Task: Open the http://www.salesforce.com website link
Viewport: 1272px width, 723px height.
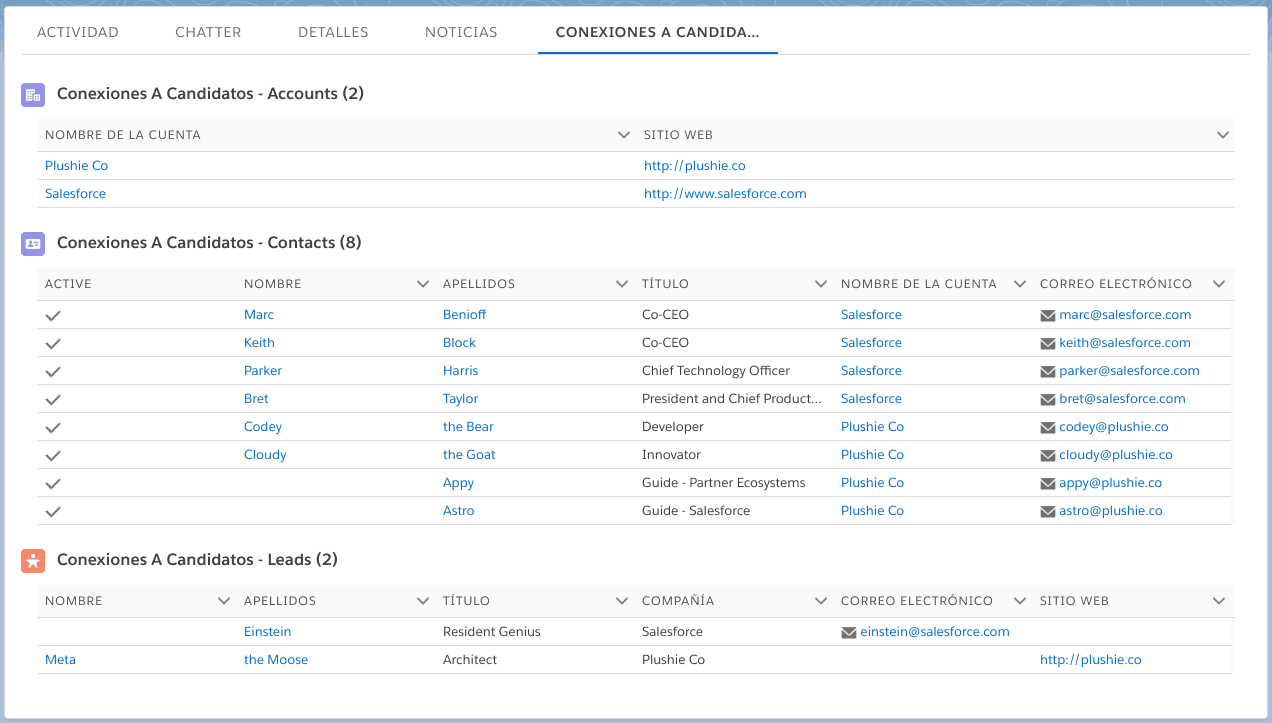Action: pyautogui.click(x=725, y=194)
